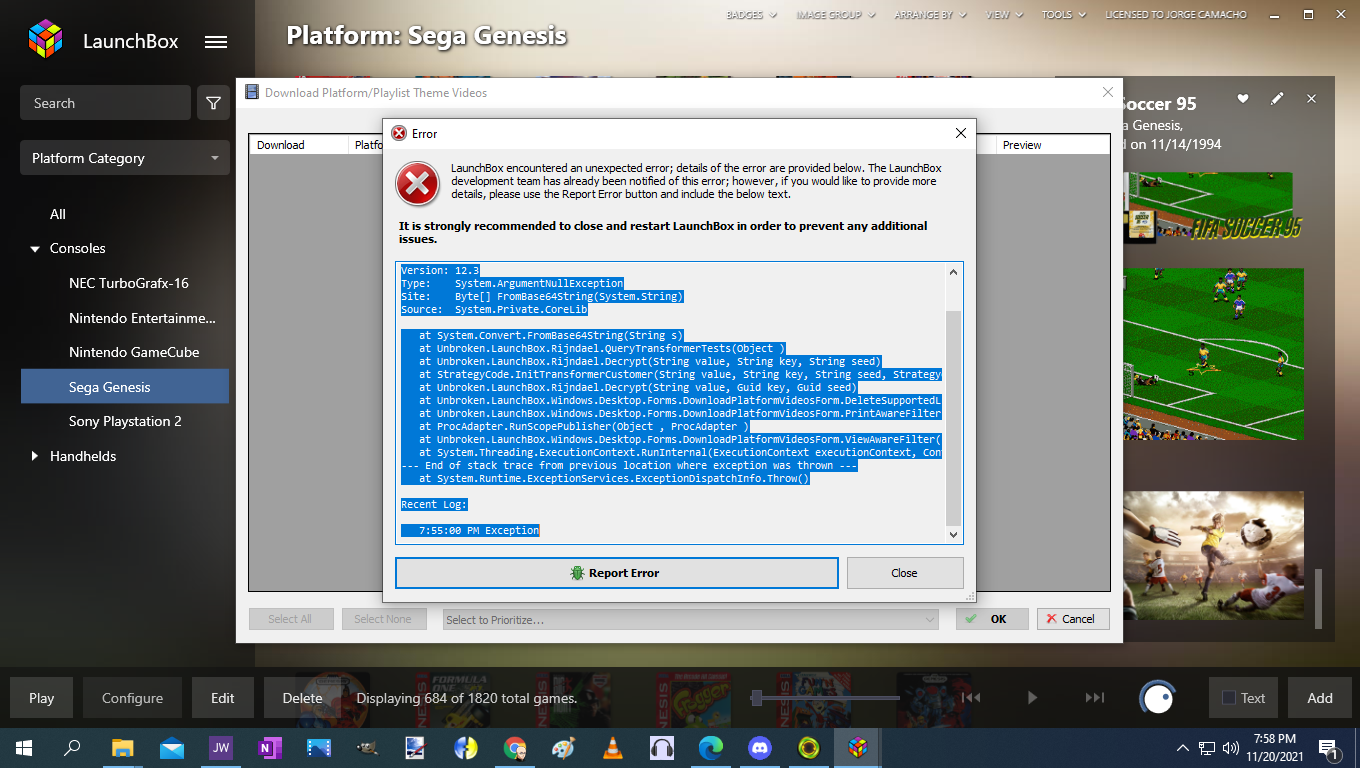This screenshot has width=1360, height=768.
Task: Click LaunchBox icon in taskbar
Action: 858,748
